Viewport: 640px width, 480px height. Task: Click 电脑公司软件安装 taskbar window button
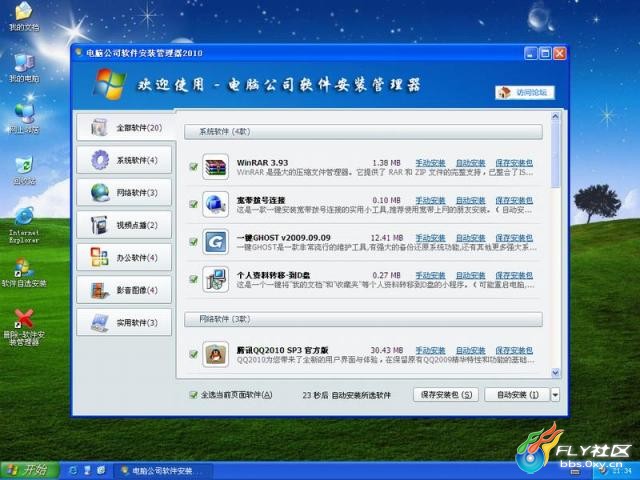(x=162, y=471)
